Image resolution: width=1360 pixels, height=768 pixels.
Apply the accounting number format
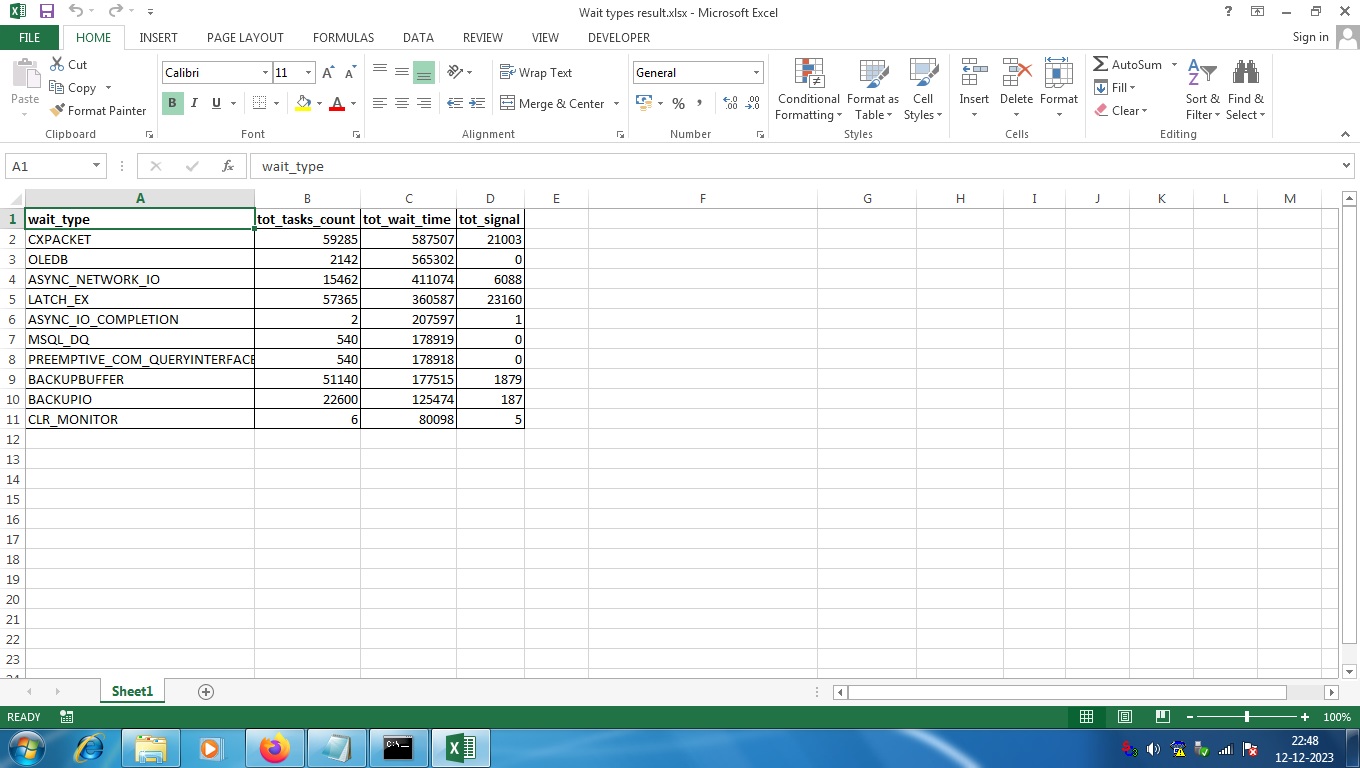[644, 103]
